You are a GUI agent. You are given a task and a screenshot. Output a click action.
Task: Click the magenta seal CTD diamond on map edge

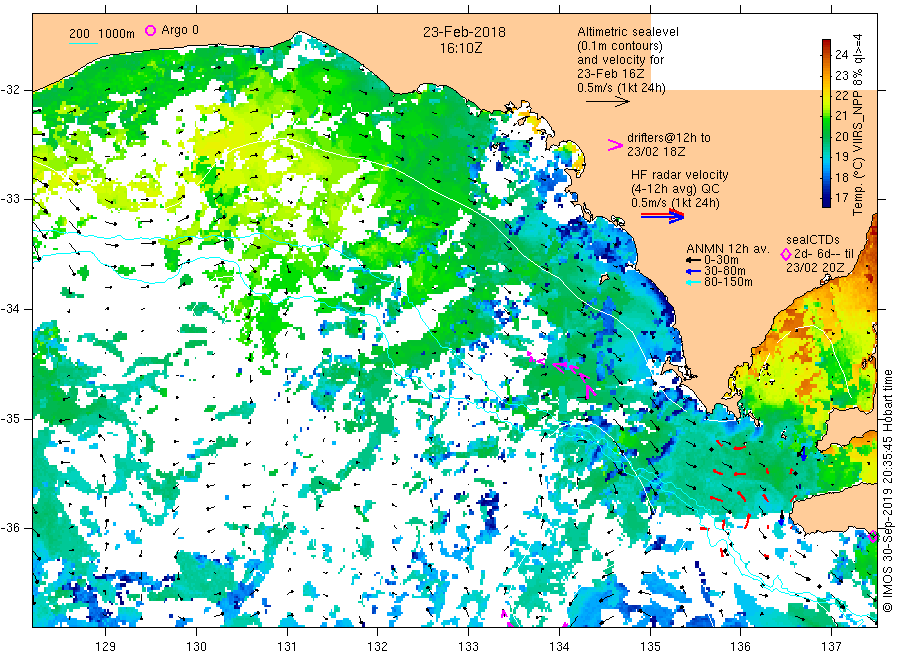tap(873, 537)
